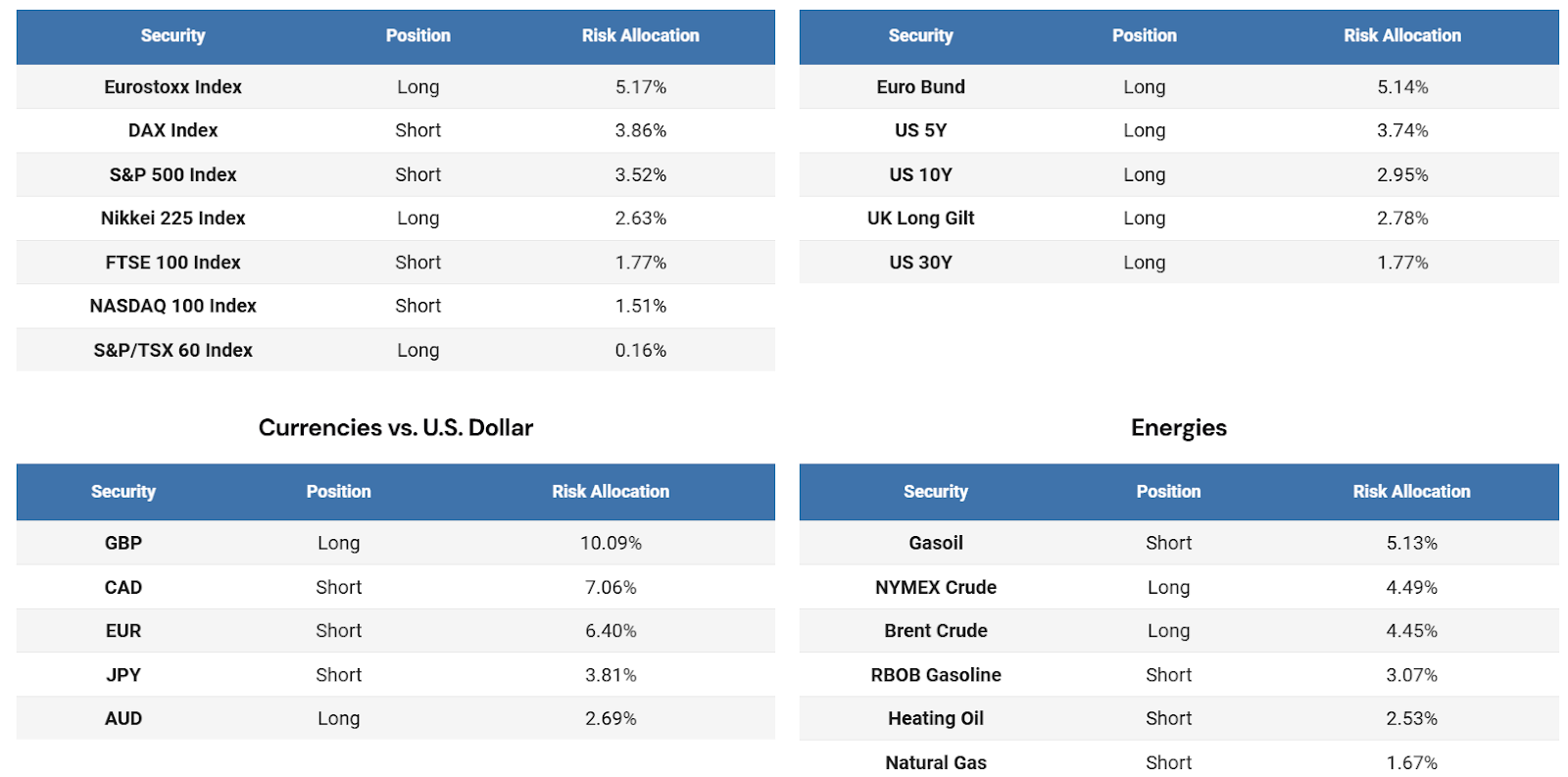The width and height of the screenshot is (1568, 777).
Task: Click the US 30Y row label
Action: pos(920,263)
